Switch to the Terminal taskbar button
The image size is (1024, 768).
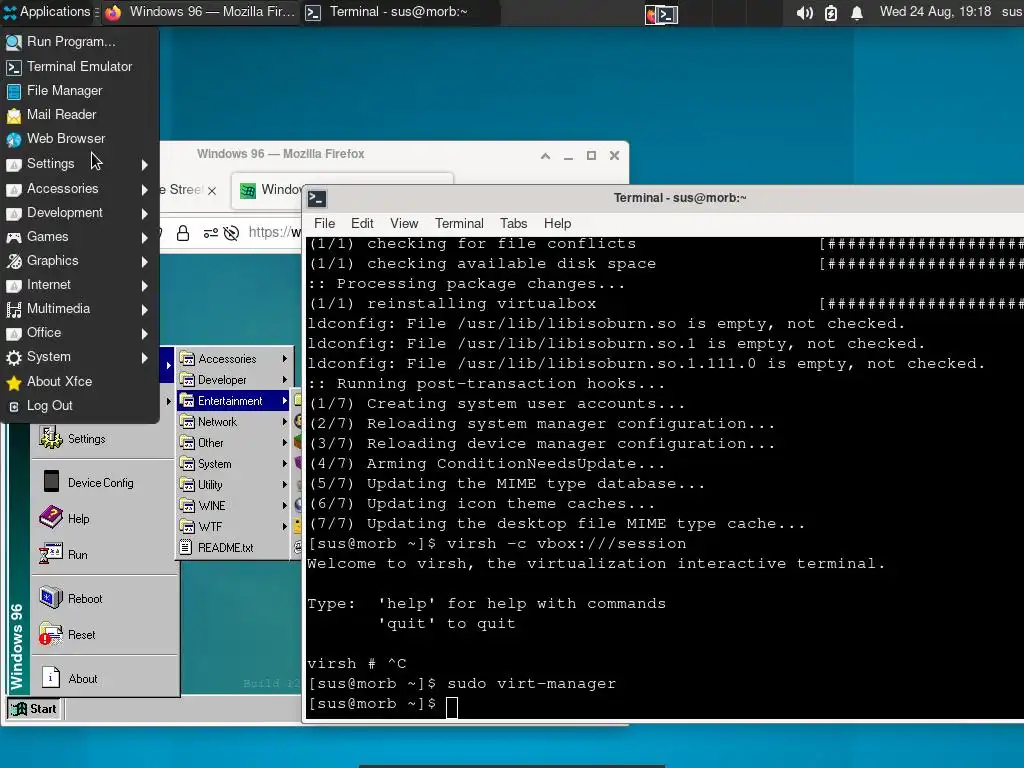click(400, 12)
